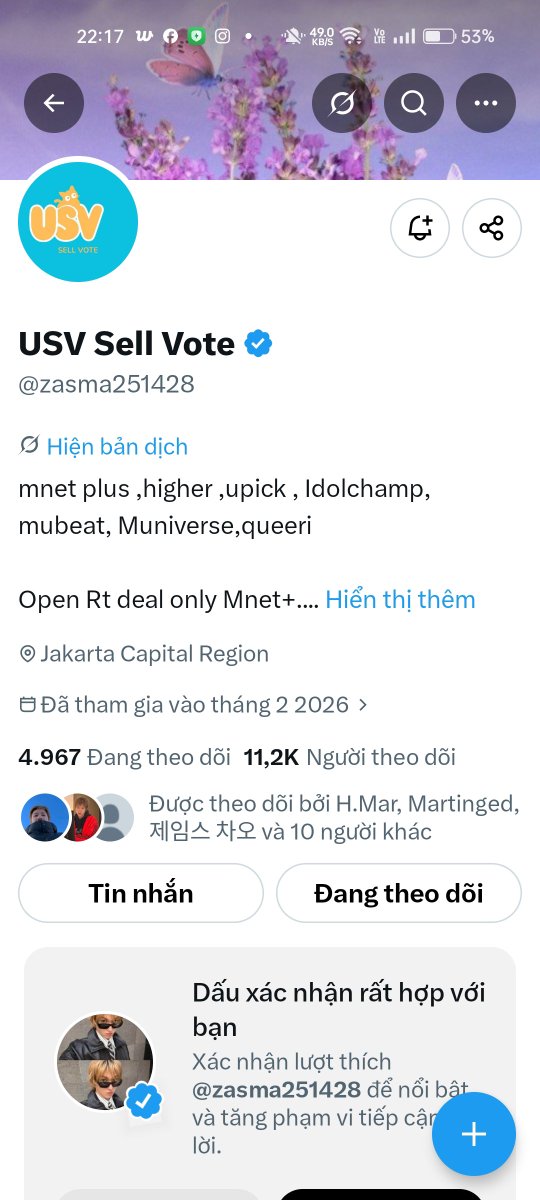Open the USV Sell Vote profile picture
Viewport: 540px width, 1200px height.
click(x=78, y=222)
